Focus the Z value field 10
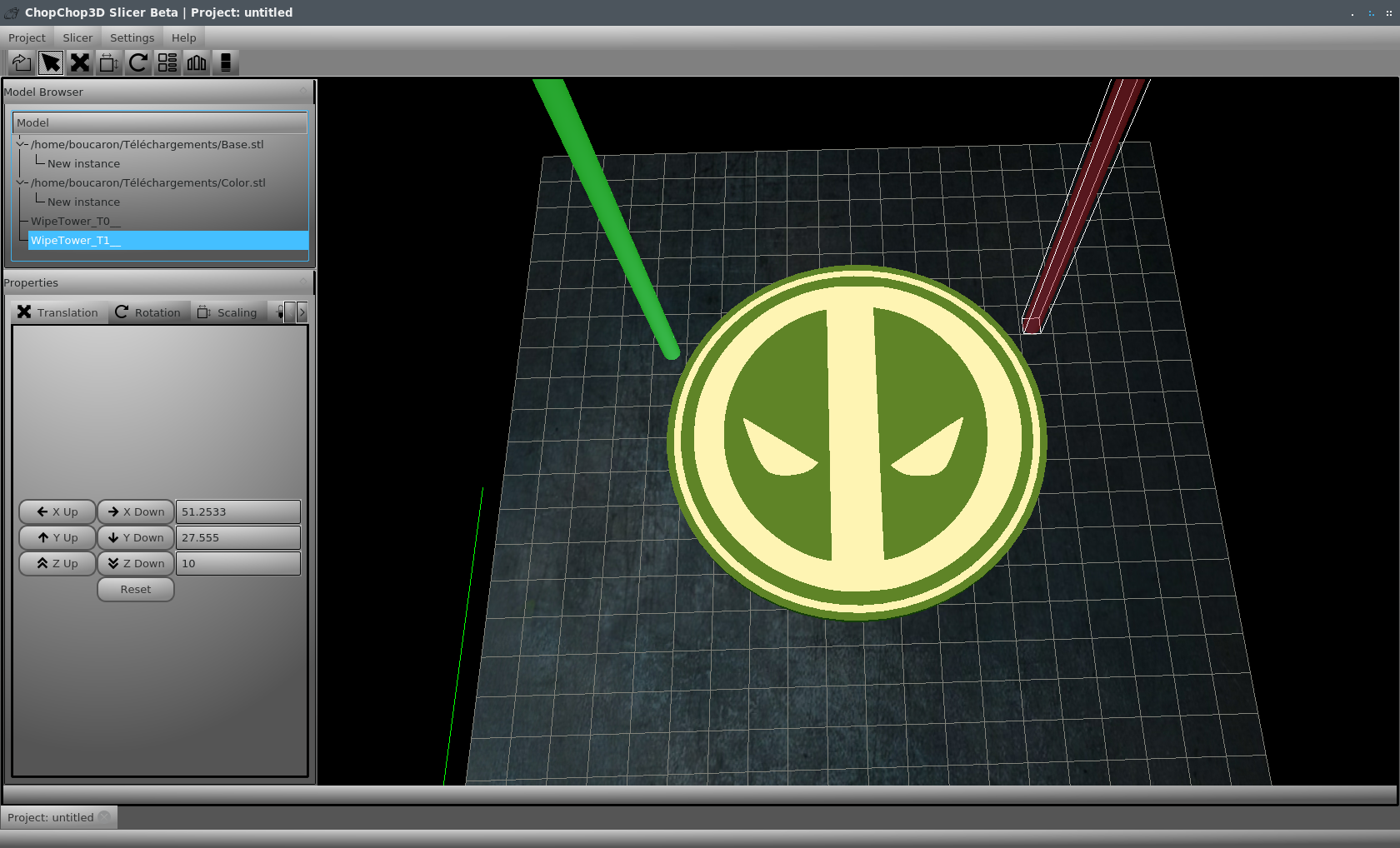Image resolution: width=1400 pixels, height=848 pixels. coord(238,563)
